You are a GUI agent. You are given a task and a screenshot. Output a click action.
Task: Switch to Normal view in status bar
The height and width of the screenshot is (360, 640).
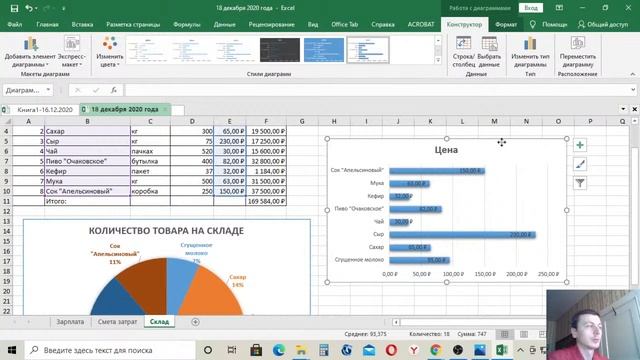(x=504, y=334)
